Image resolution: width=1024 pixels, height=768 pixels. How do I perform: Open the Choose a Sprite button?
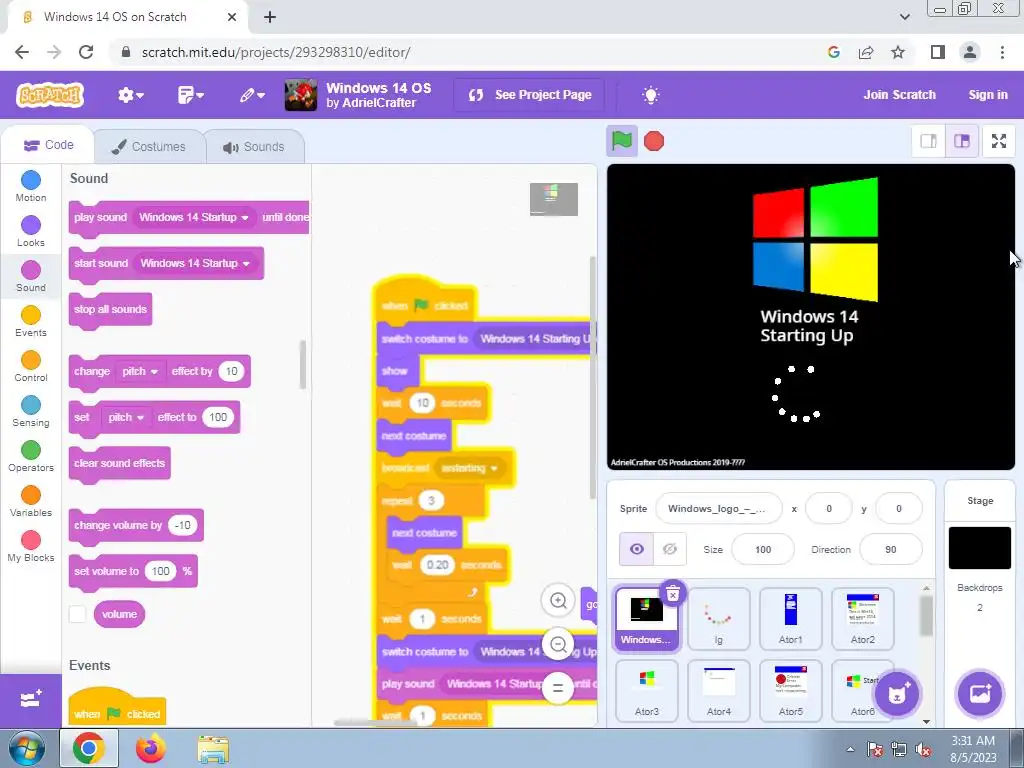point(897,694)
